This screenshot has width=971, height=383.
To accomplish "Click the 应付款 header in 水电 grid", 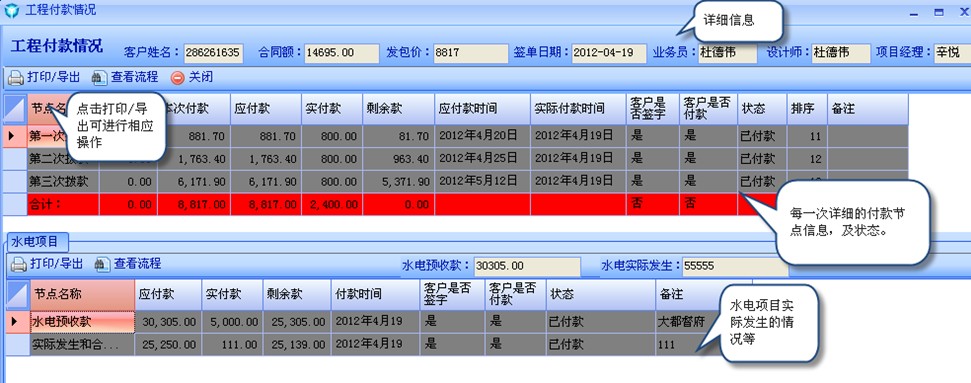I will (x=168, y=294).
